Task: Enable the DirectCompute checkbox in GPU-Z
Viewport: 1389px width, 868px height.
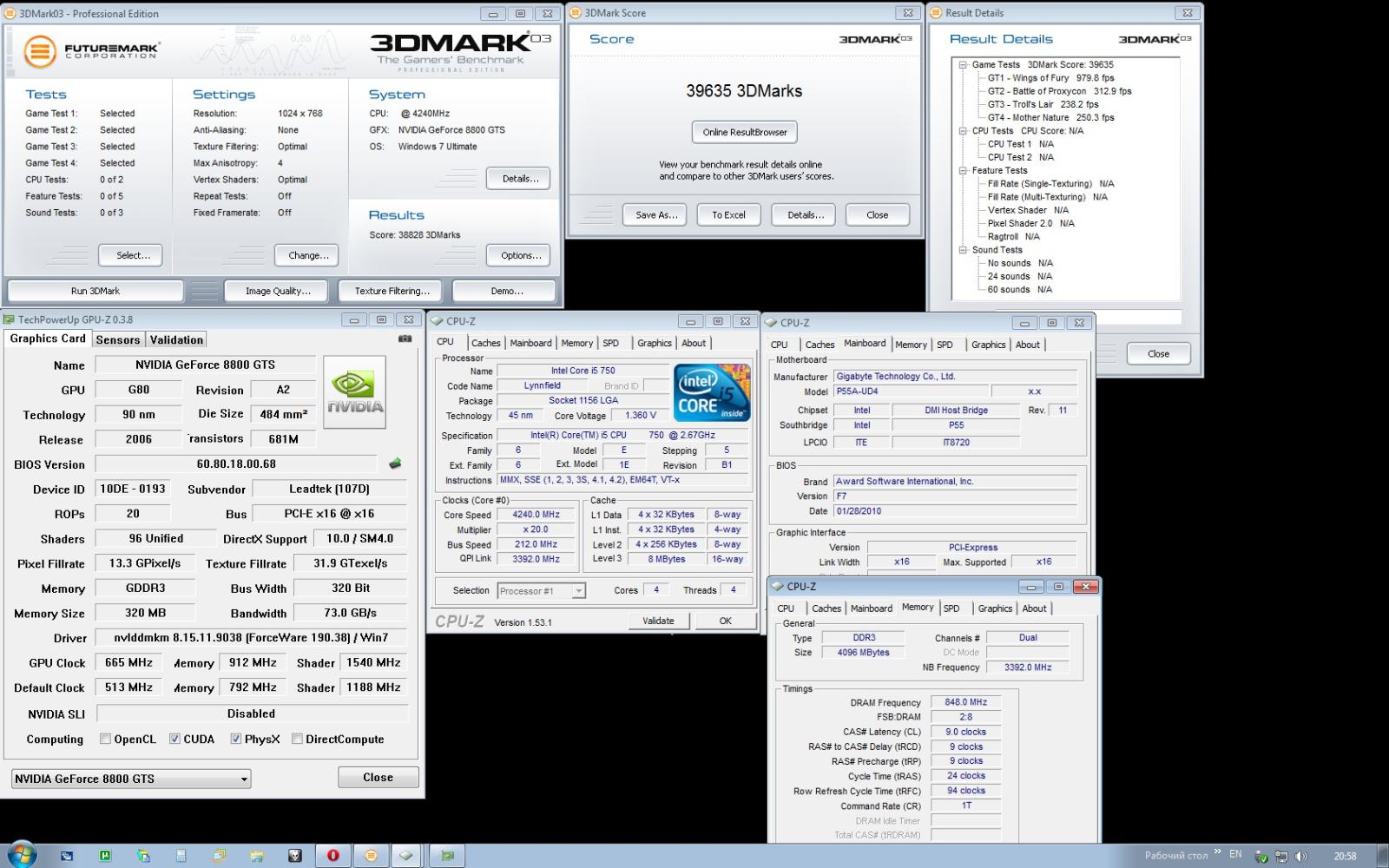Action: tap(297, 739)
